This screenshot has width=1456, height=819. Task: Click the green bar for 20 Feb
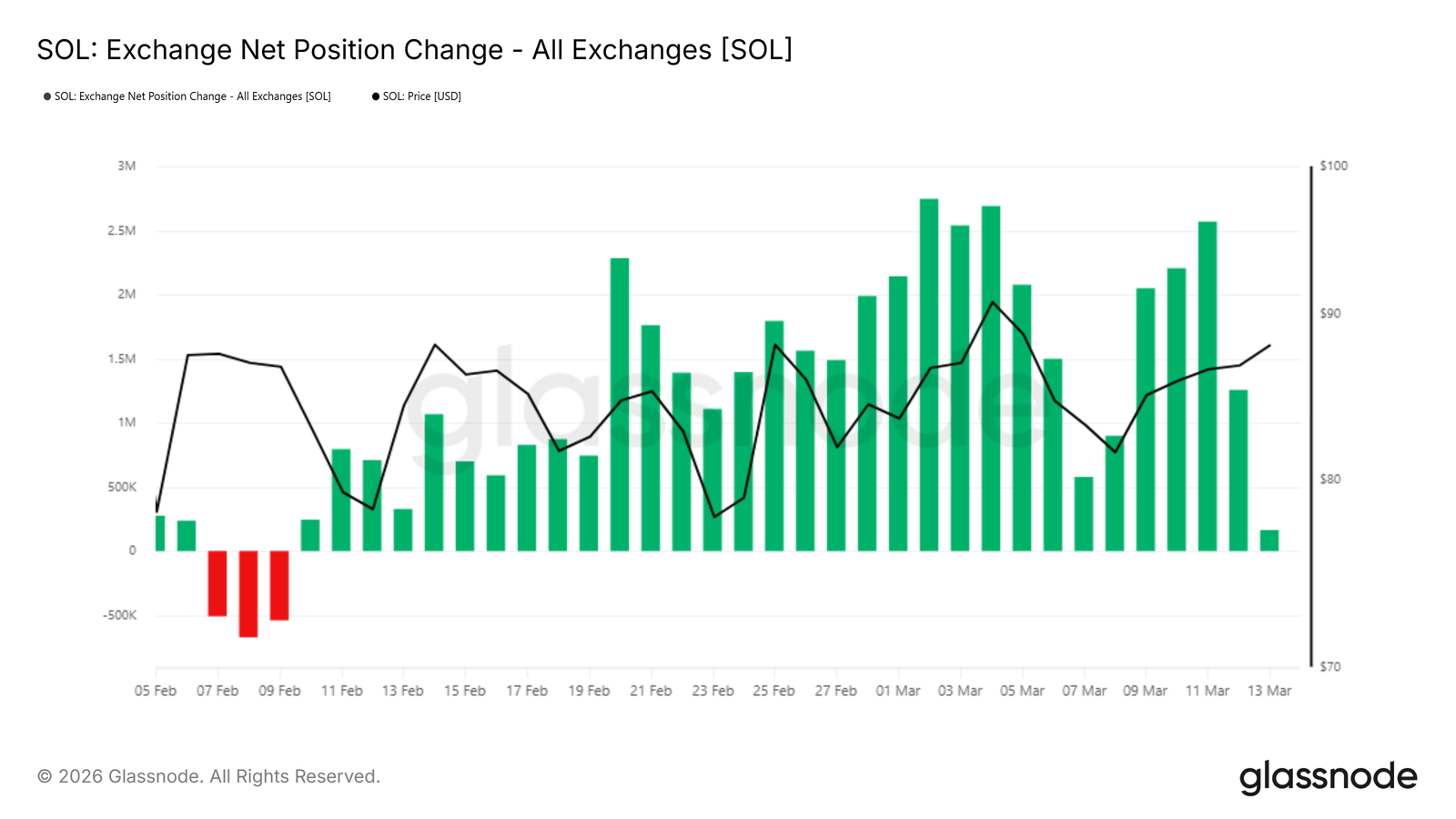pyautogui.click(x=620, y=405)
